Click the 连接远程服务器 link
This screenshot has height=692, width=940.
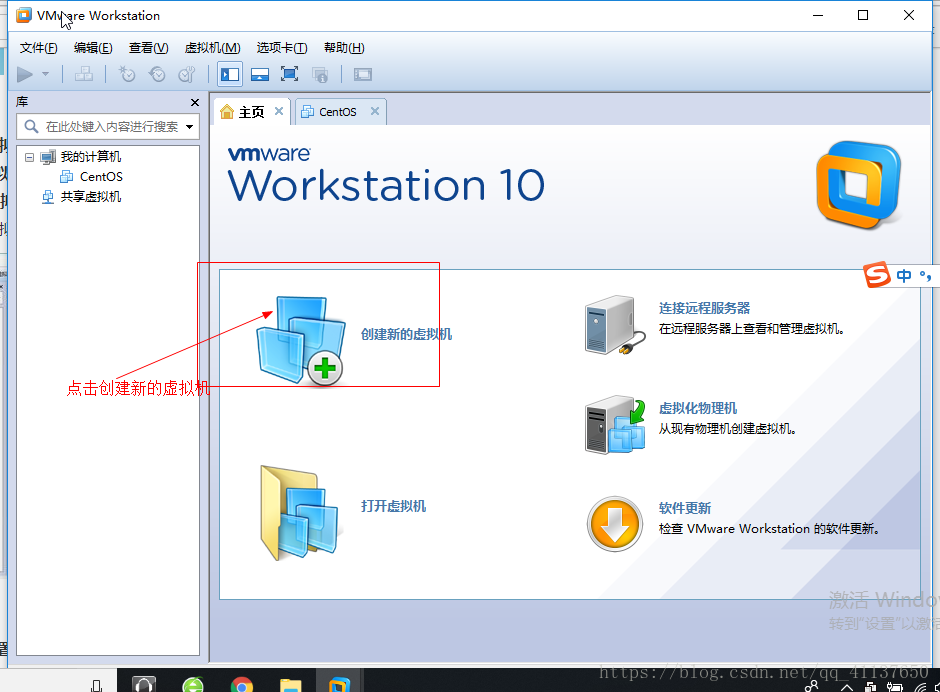coord(704,308)
